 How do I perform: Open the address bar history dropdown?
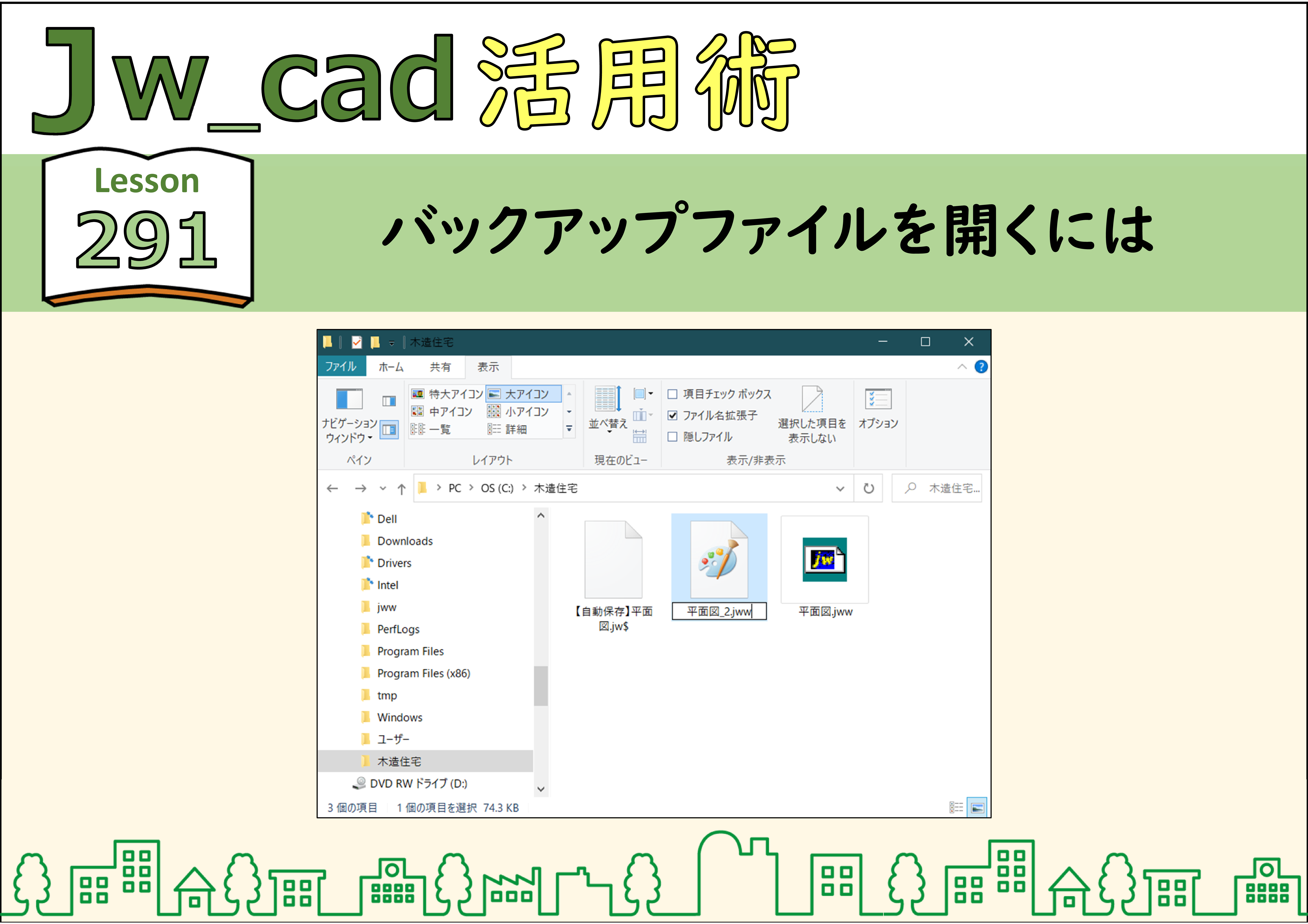pos(840,488)
